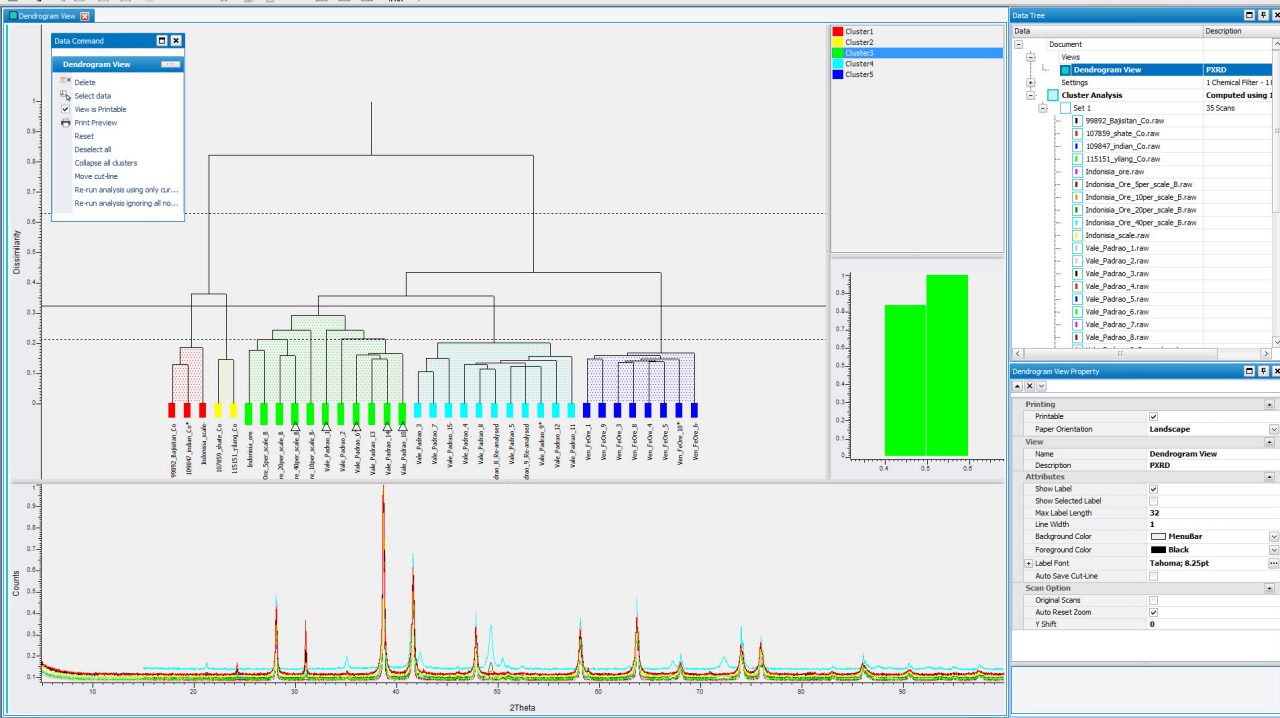Viewport: 1280px width, 718px height.
Task: Click the X icon in property toolbar
Action: [1030, 385]
